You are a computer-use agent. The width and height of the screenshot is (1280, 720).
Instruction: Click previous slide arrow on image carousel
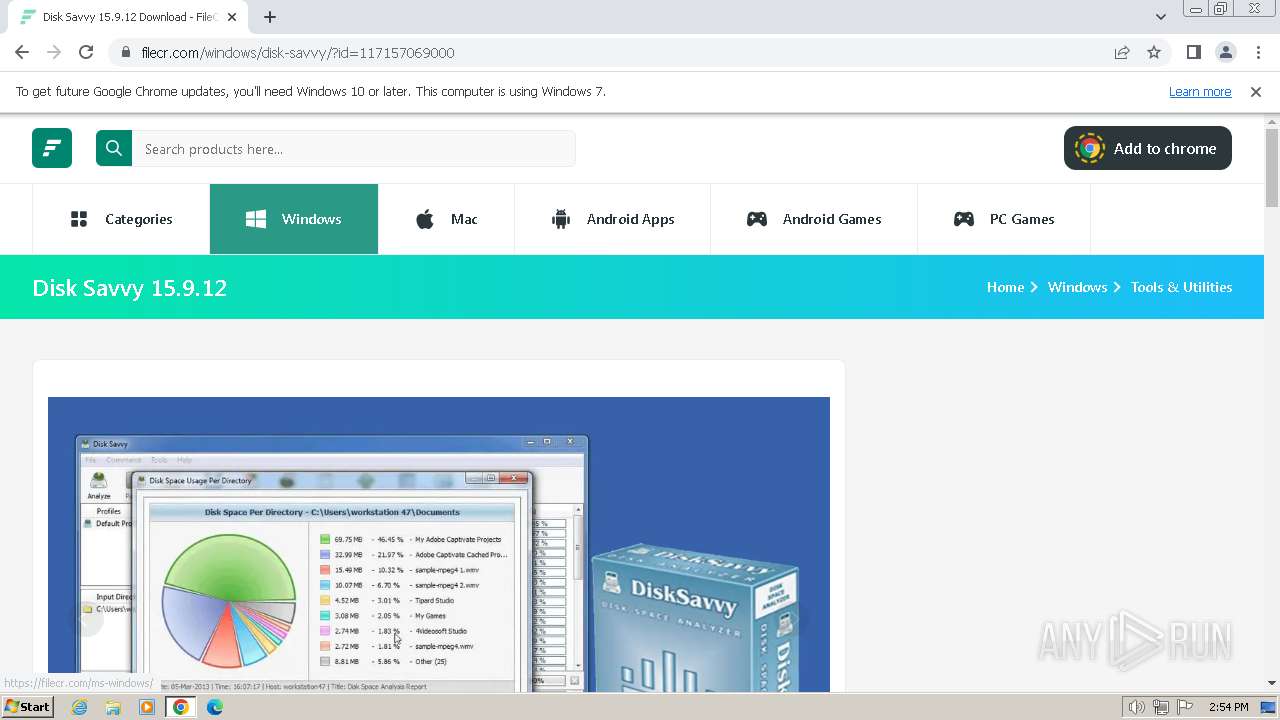coord(88,620)
